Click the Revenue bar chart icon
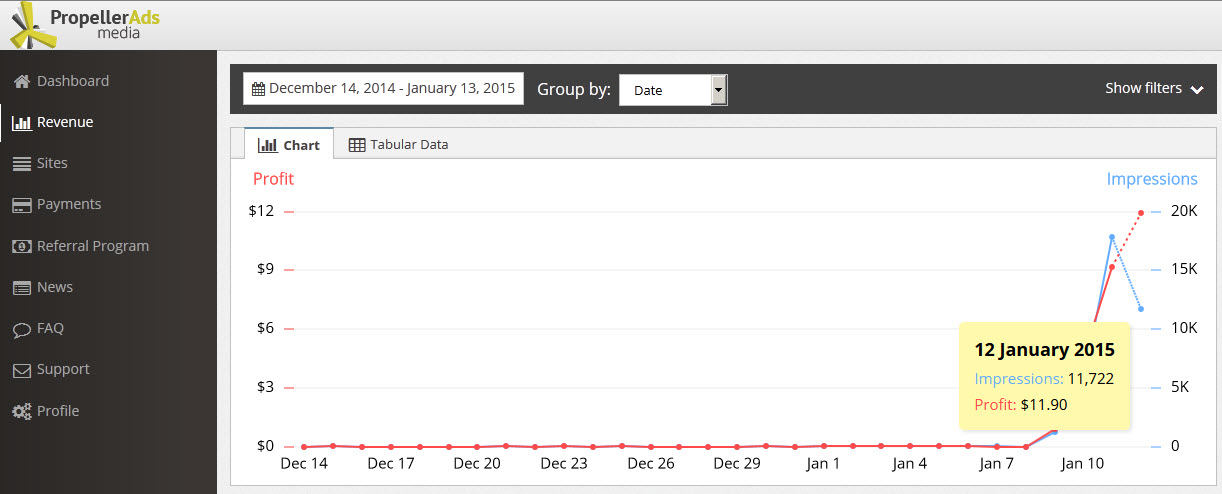Viewport: 1222px width, 494px height. click(21, 123)
